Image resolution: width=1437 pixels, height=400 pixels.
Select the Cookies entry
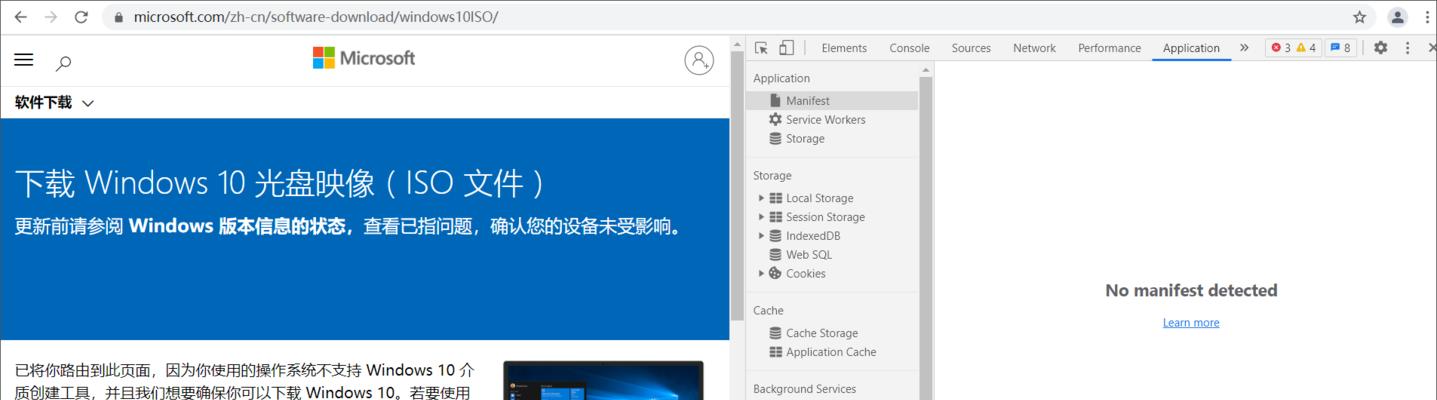pyautogui.click(x=805, y=274)
